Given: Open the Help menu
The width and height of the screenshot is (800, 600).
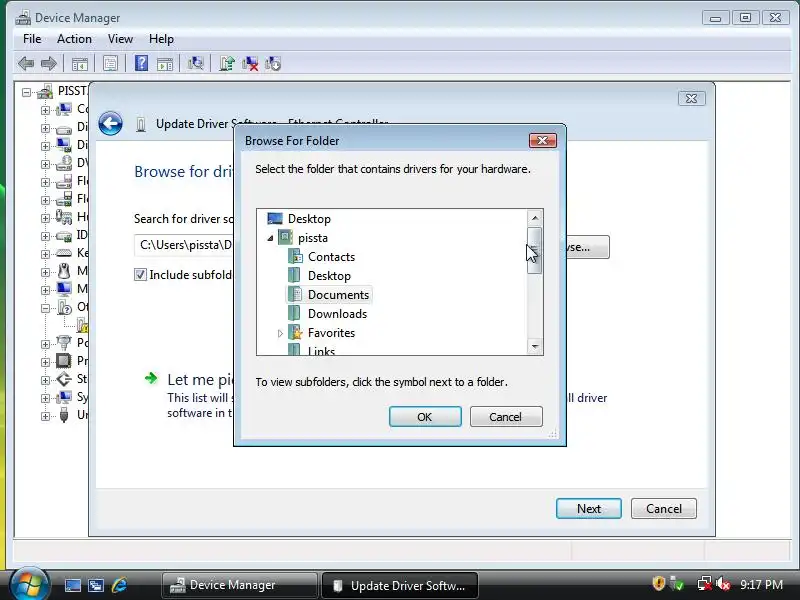Looking at the screenshot, I should (x=161, y=39).
